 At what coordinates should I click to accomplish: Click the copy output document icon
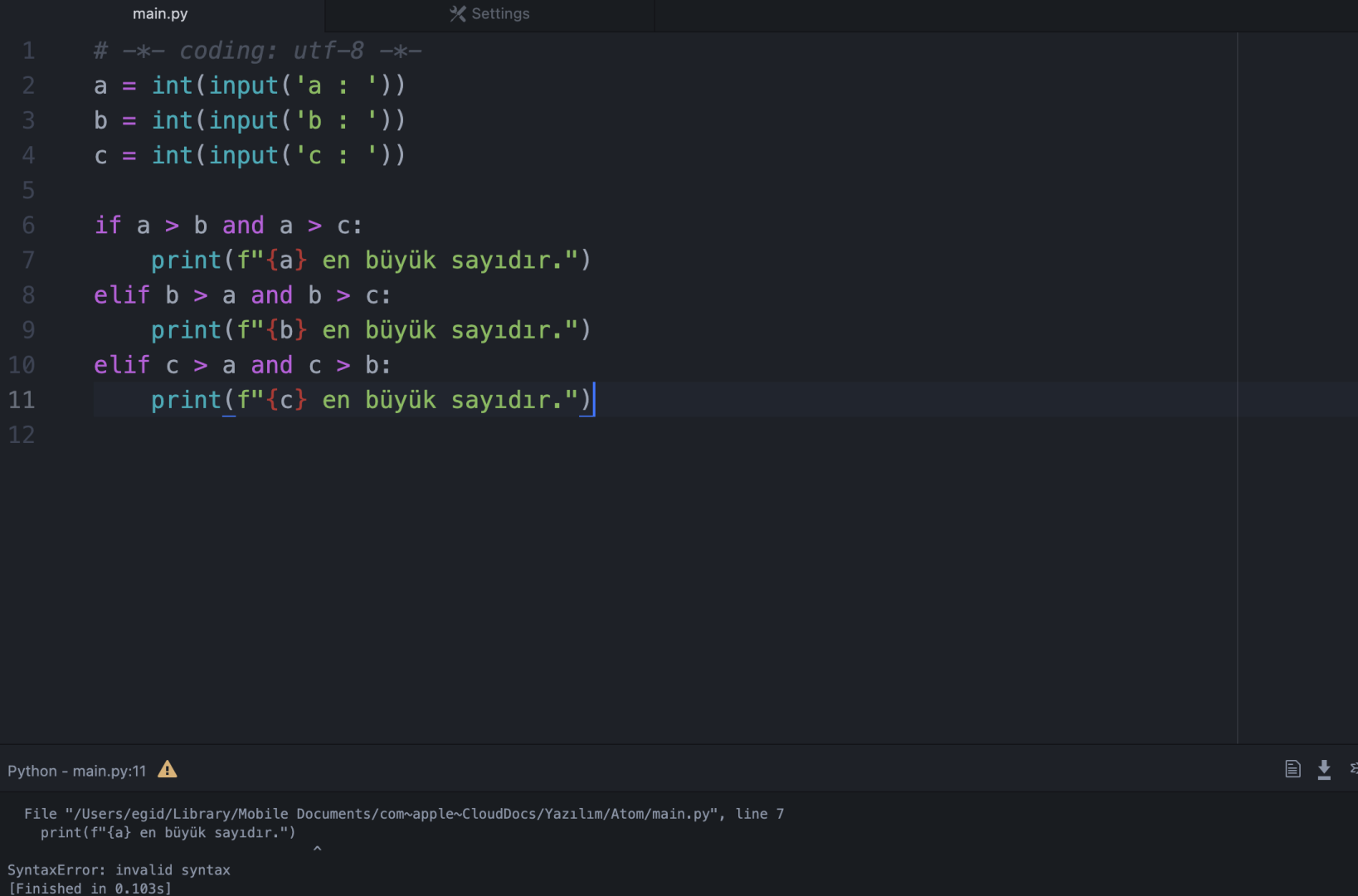click(1292, 769)
